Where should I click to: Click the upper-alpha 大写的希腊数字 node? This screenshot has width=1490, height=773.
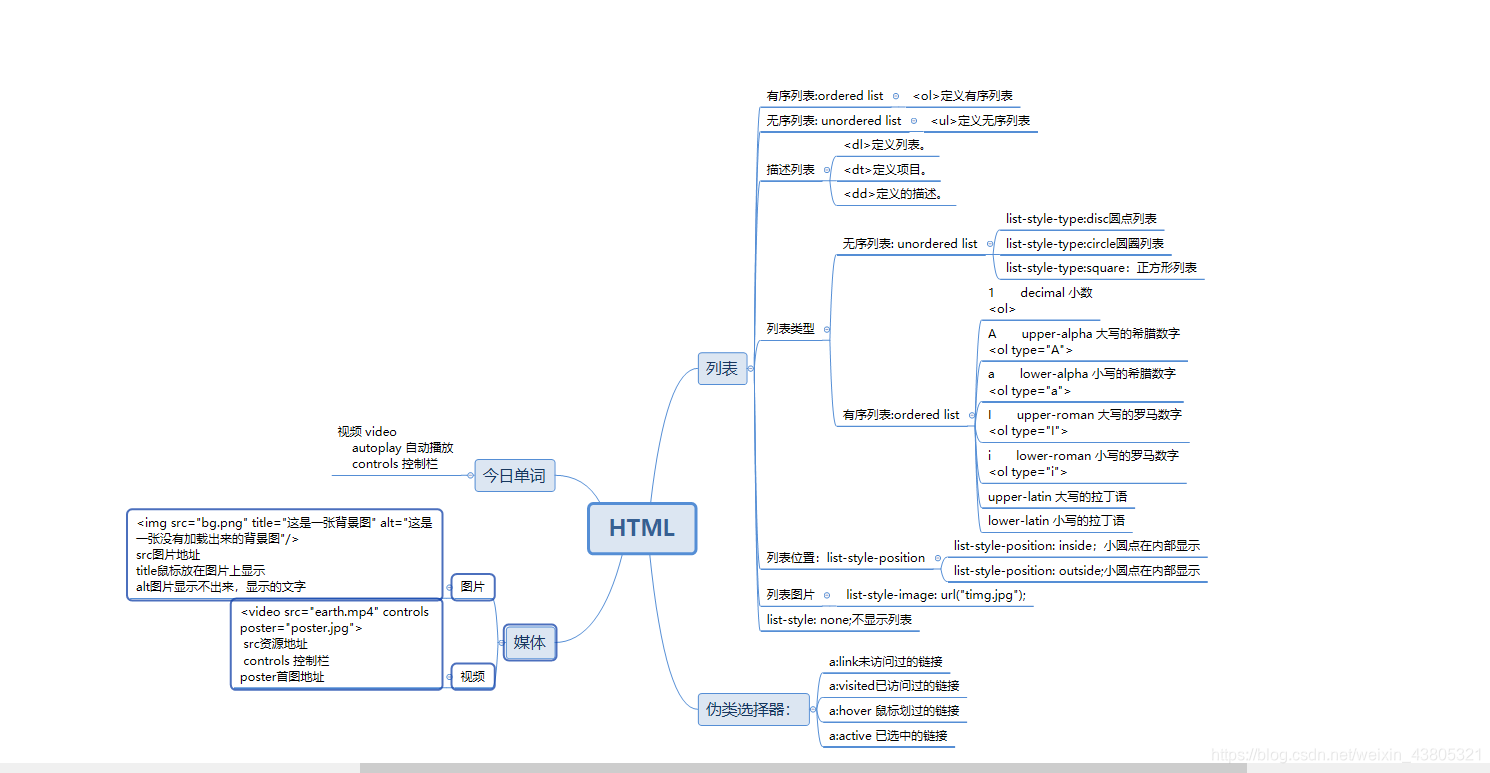pos(1084,342)
